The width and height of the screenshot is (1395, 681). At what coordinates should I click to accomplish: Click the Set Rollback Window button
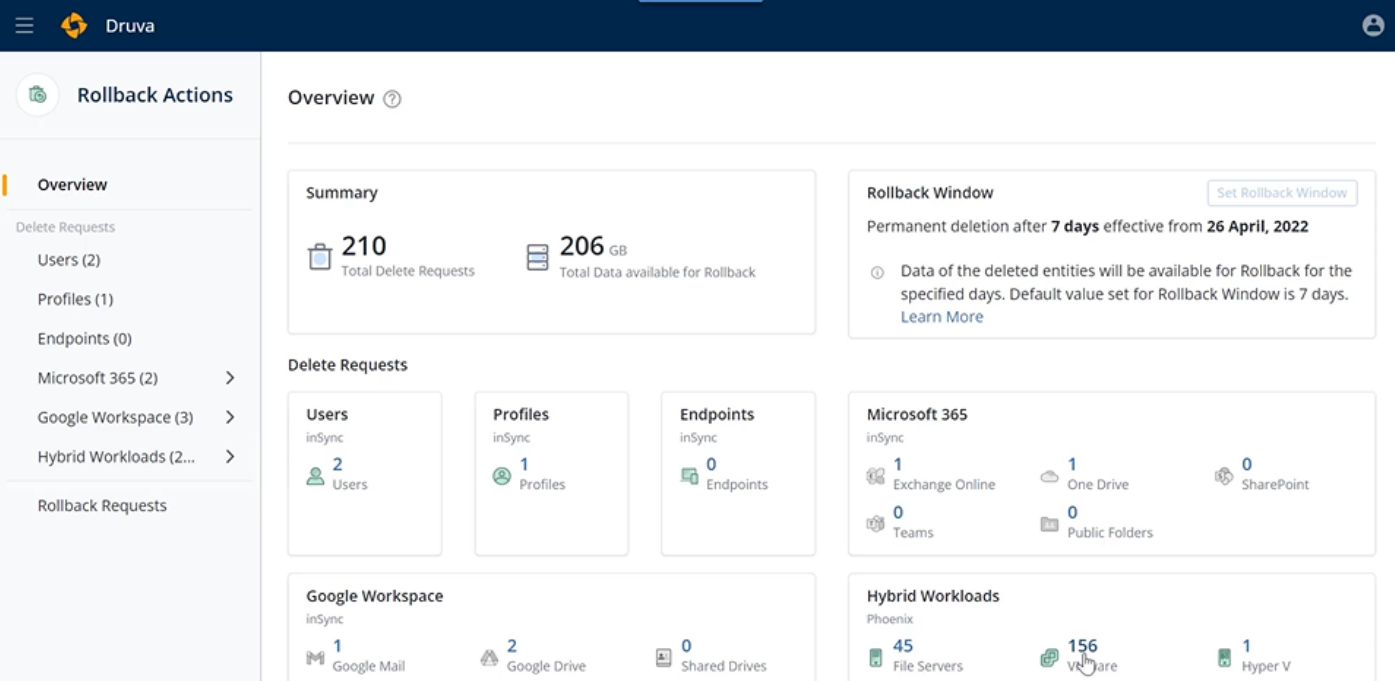(x=1281, y=193)
